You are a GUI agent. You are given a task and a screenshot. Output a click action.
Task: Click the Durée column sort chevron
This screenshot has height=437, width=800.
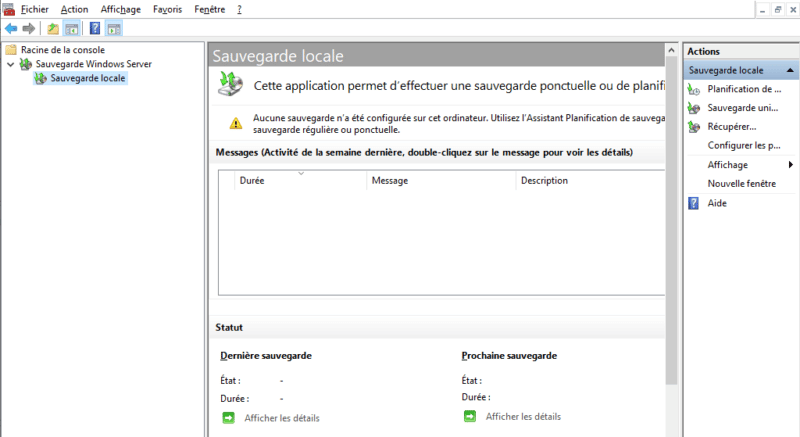pyautogui.click(x=301, y=173)
